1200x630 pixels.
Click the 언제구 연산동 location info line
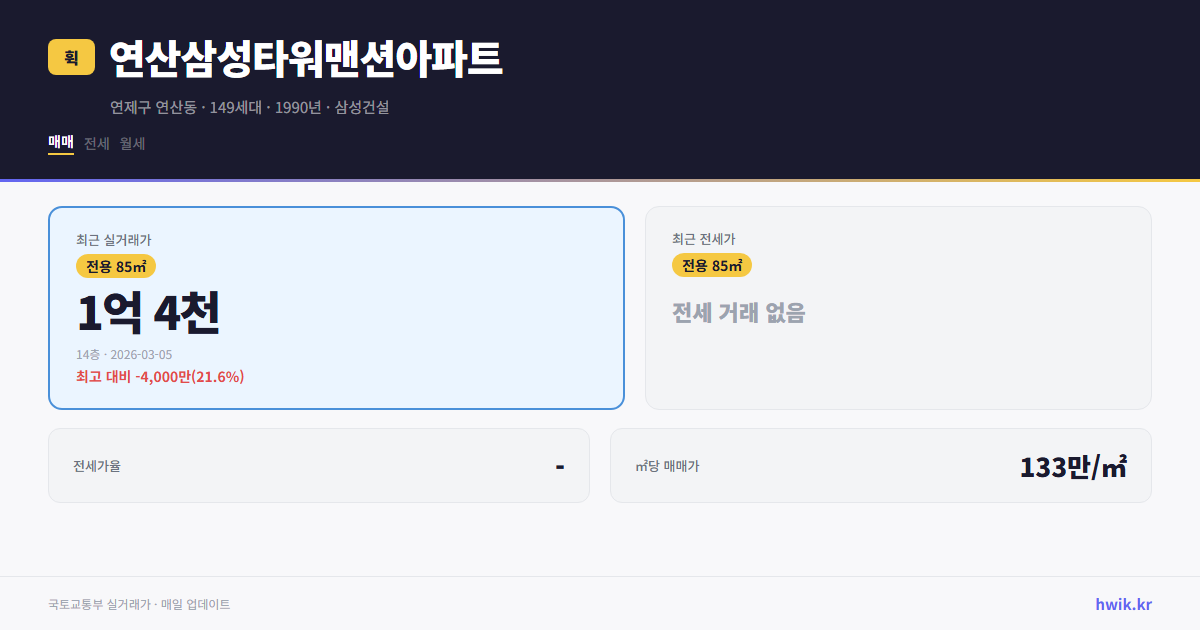pyautogui.click(x=253, y=108)
